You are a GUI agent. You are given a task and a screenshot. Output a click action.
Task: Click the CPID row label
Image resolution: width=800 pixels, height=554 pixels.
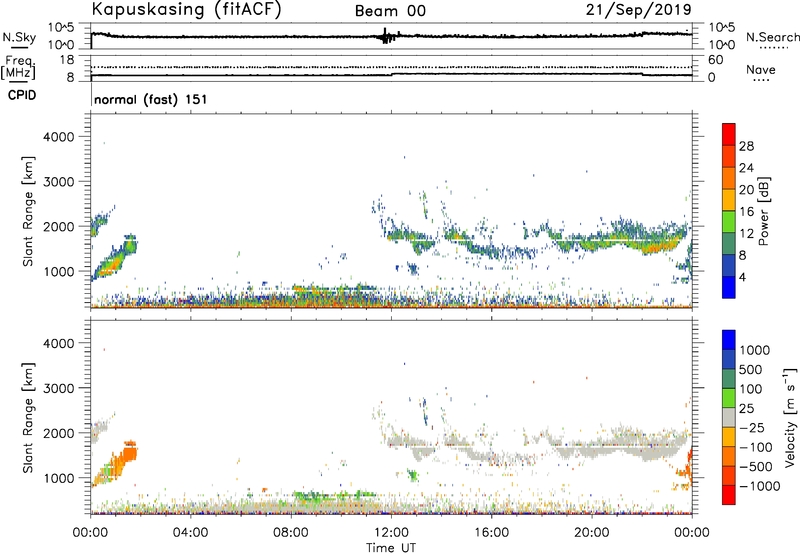click(x=22, y=95)
